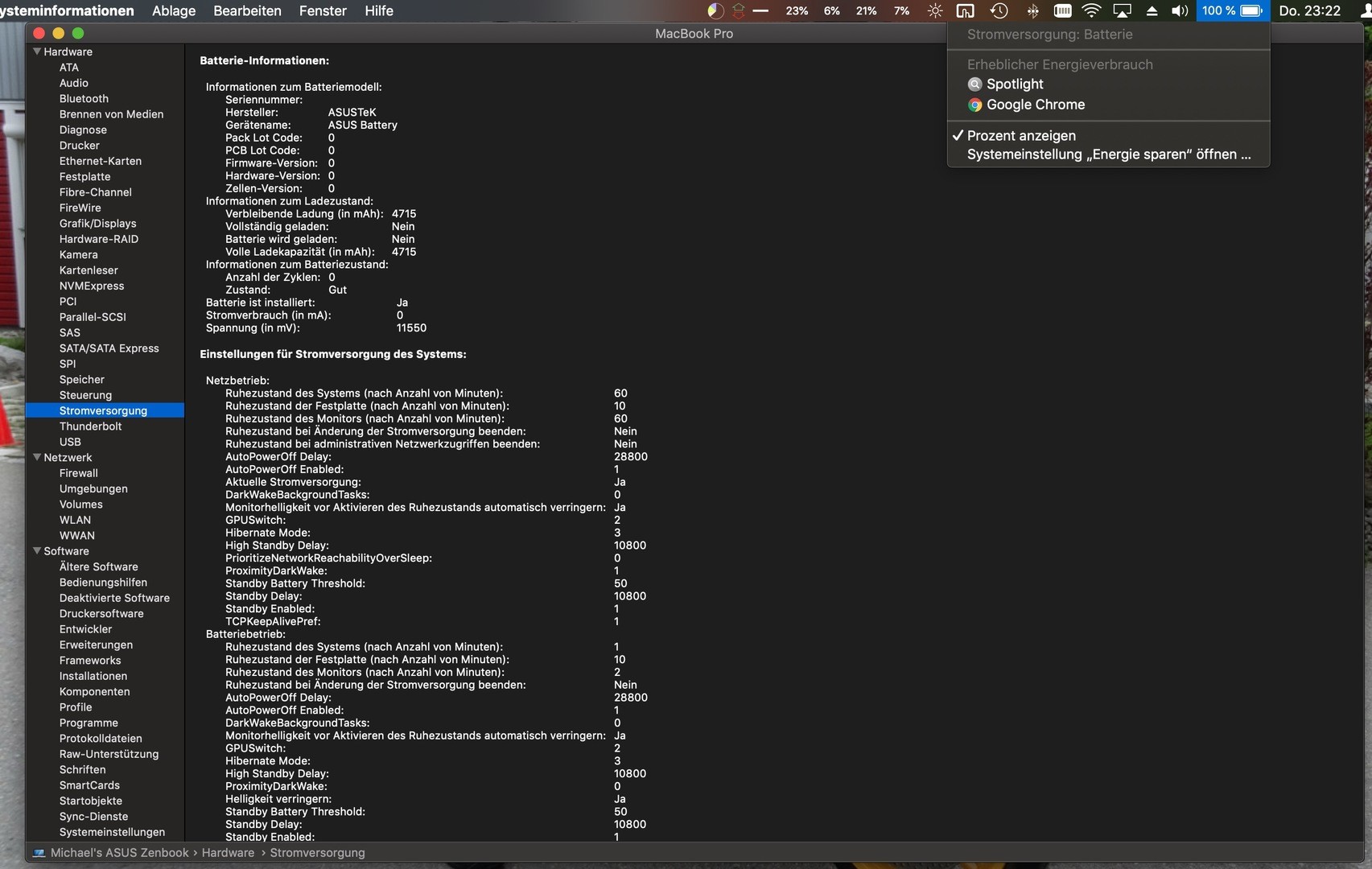This screenshot has width=1372, height=869.
Task: Open the Wi-Fi menu bar icon
Action: click(x=1091, y=11)
